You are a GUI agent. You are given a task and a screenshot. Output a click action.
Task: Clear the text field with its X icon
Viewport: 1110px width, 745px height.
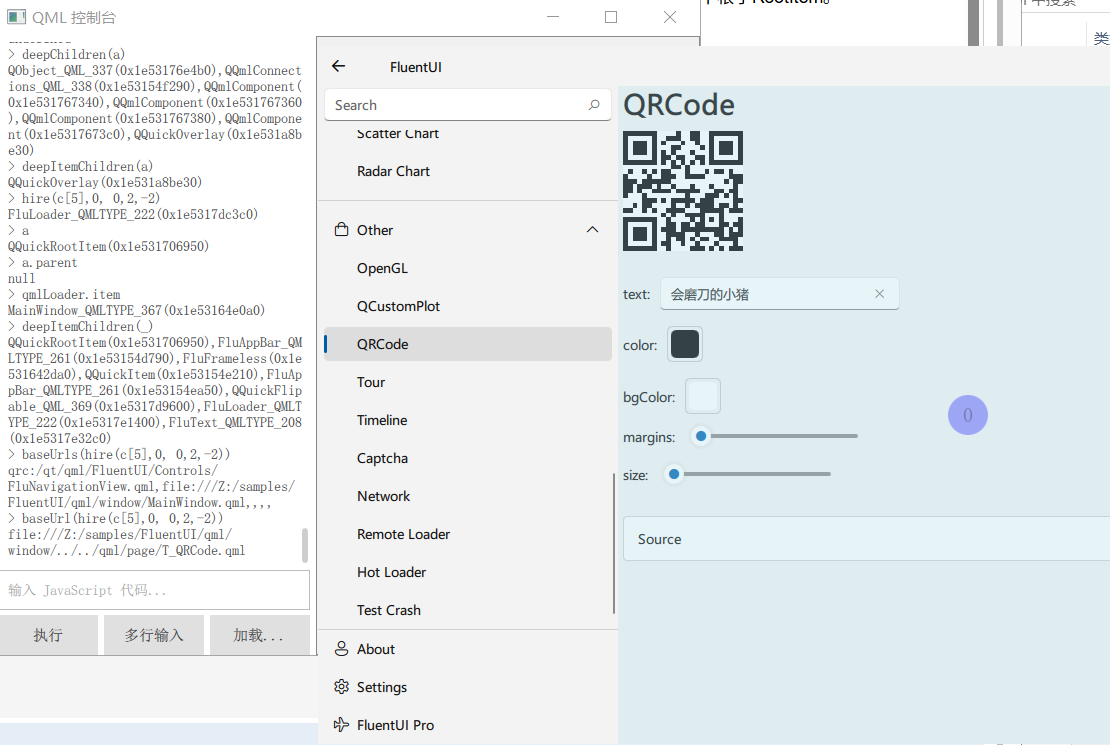coord(879,294)
